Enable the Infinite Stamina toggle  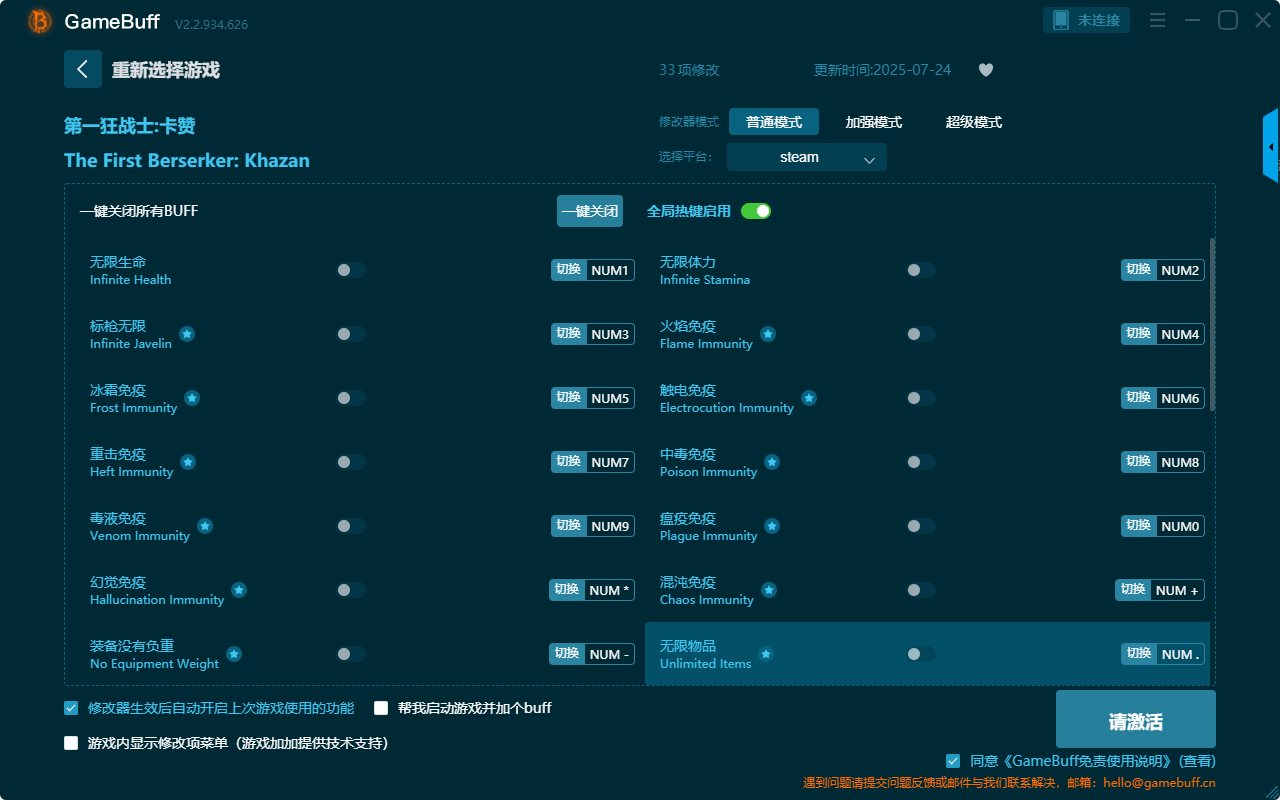pyautogui.click(x=921, y=270)
